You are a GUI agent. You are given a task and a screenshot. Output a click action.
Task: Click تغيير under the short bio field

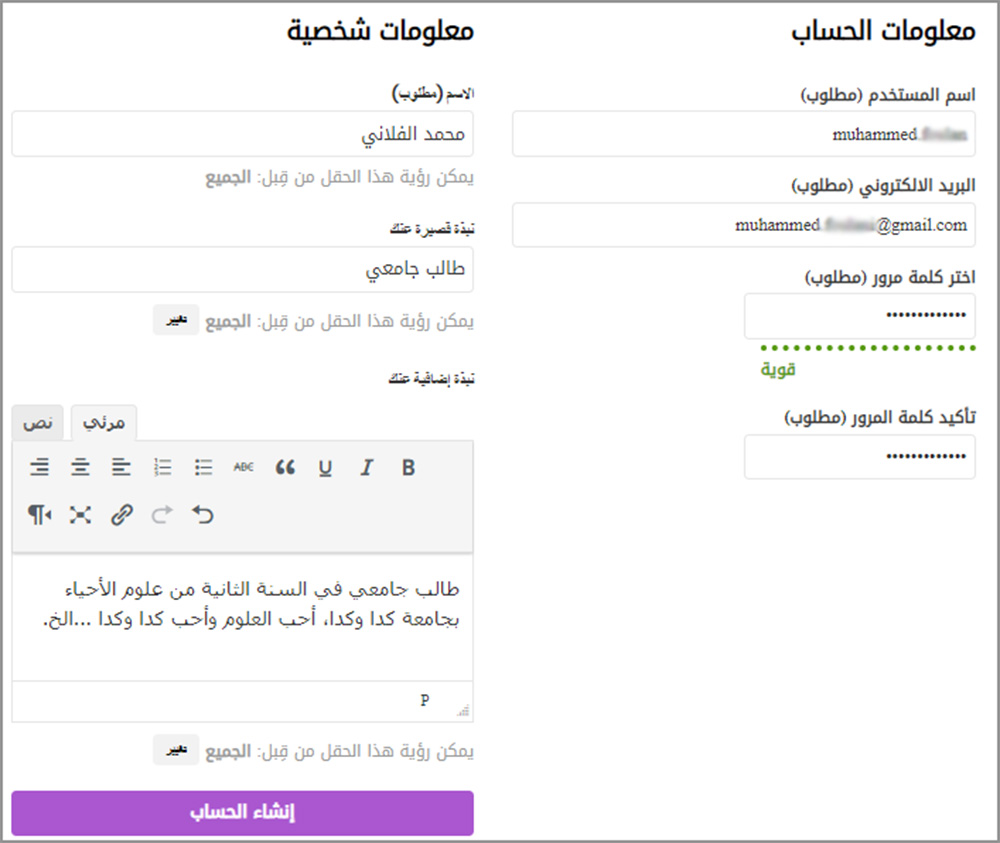tap(175, 321)
